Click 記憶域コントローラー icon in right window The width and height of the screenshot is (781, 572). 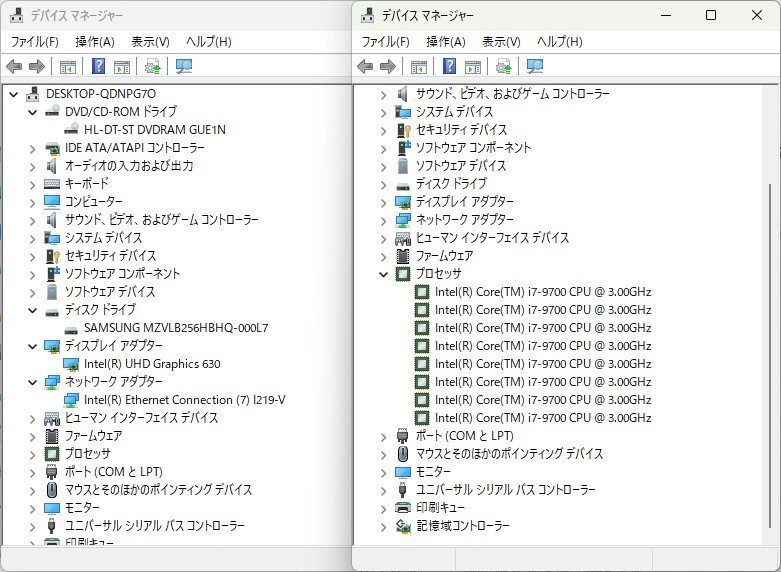(x=402, y=526)
